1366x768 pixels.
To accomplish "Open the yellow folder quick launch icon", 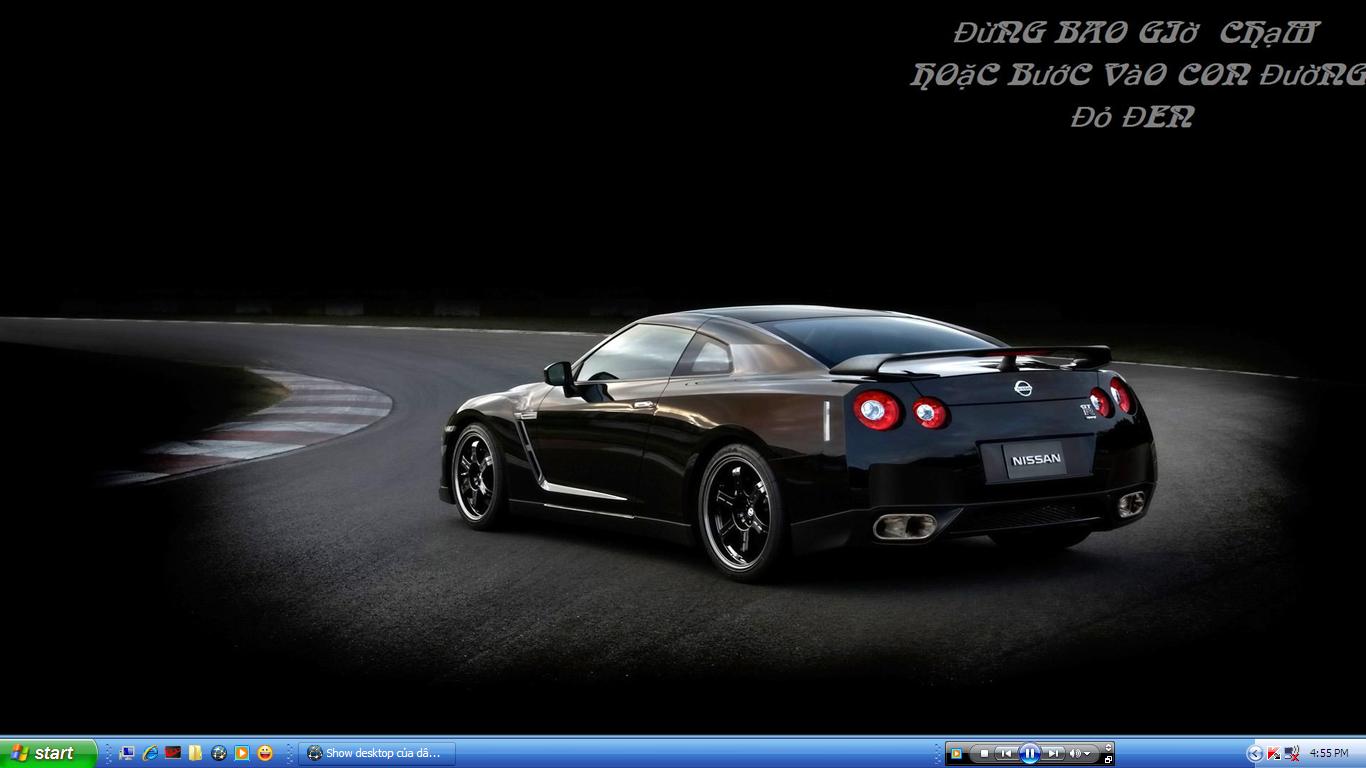I will [x=196, y=753].
